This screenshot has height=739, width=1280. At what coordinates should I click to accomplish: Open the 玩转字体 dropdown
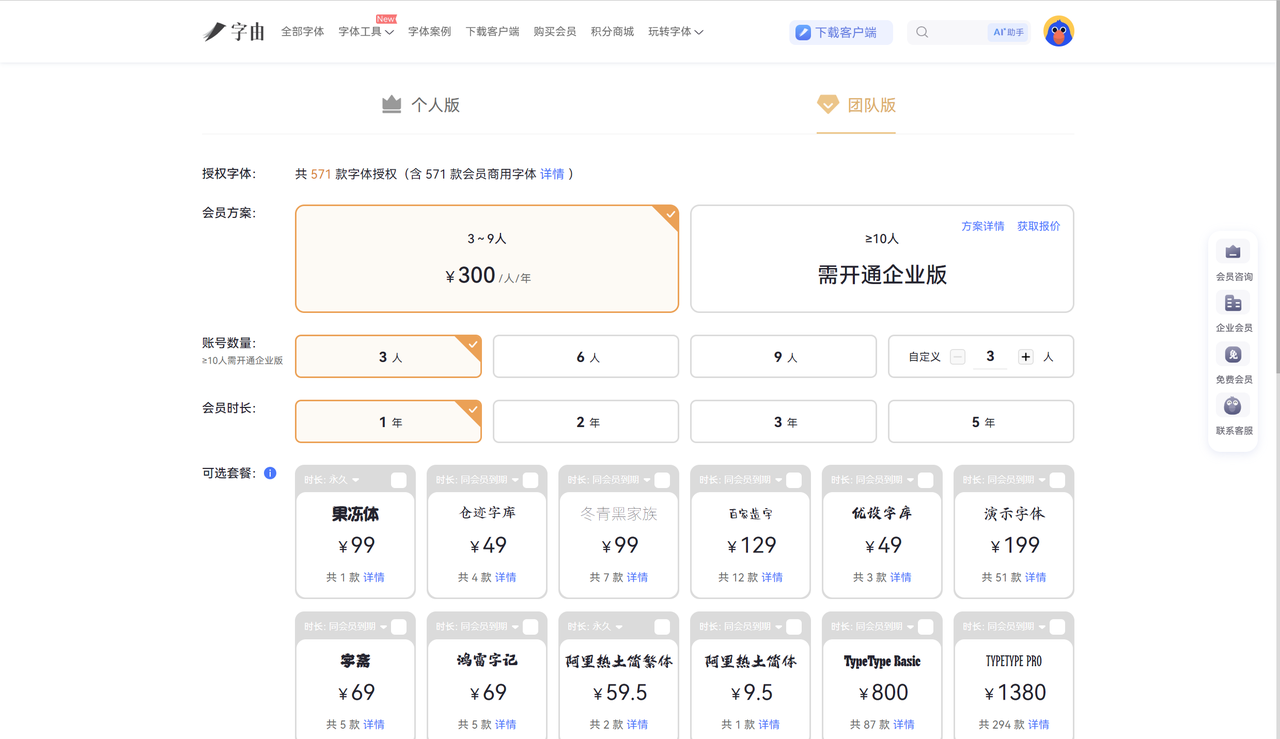coord(675,32)
